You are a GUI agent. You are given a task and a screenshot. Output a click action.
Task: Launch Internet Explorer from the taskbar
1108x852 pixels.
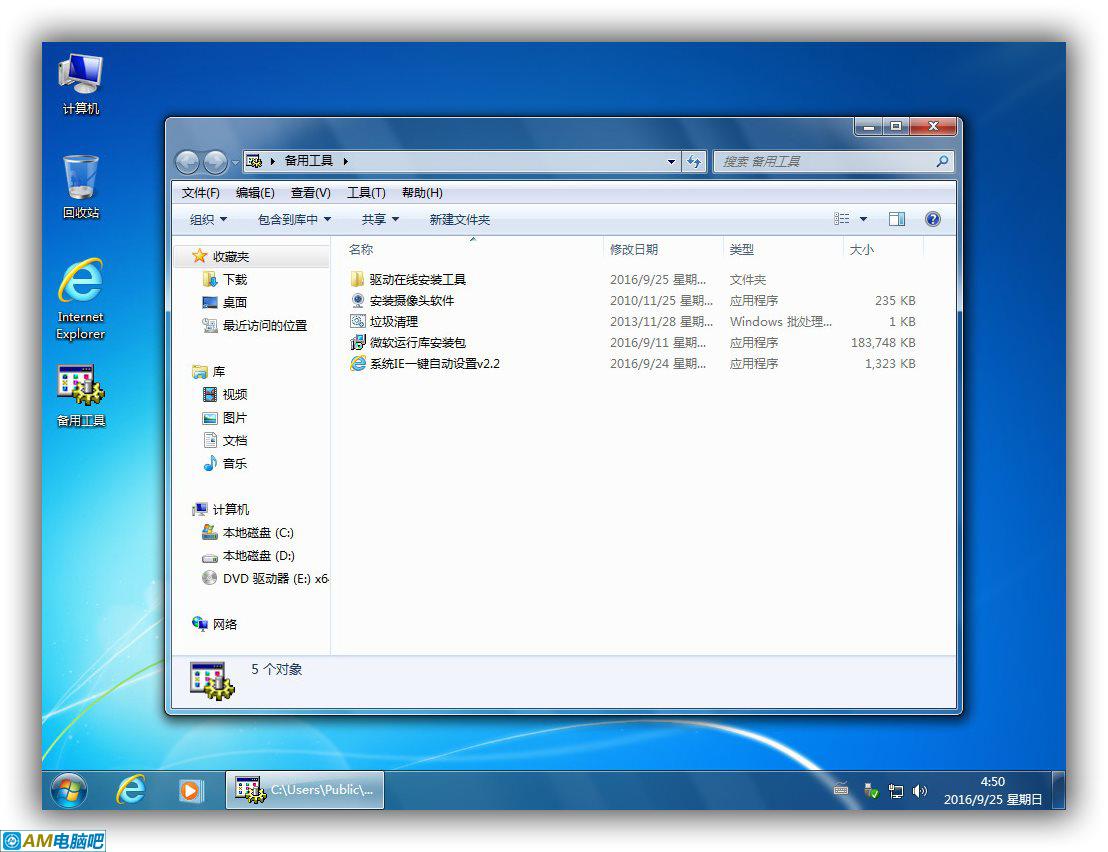[x=131, y=790]
